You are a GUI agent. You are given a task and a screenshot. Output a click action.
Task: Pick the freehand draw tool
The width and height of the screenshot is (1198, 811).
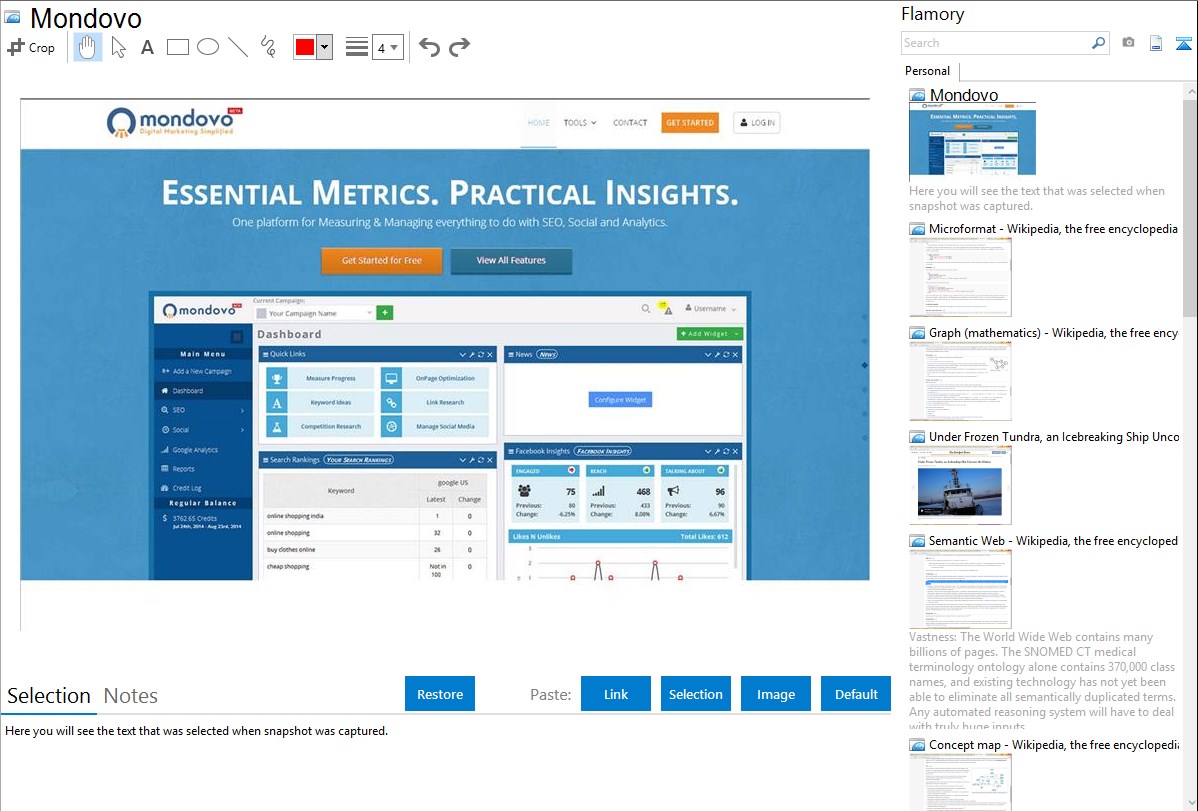click(x=268, y=47)
